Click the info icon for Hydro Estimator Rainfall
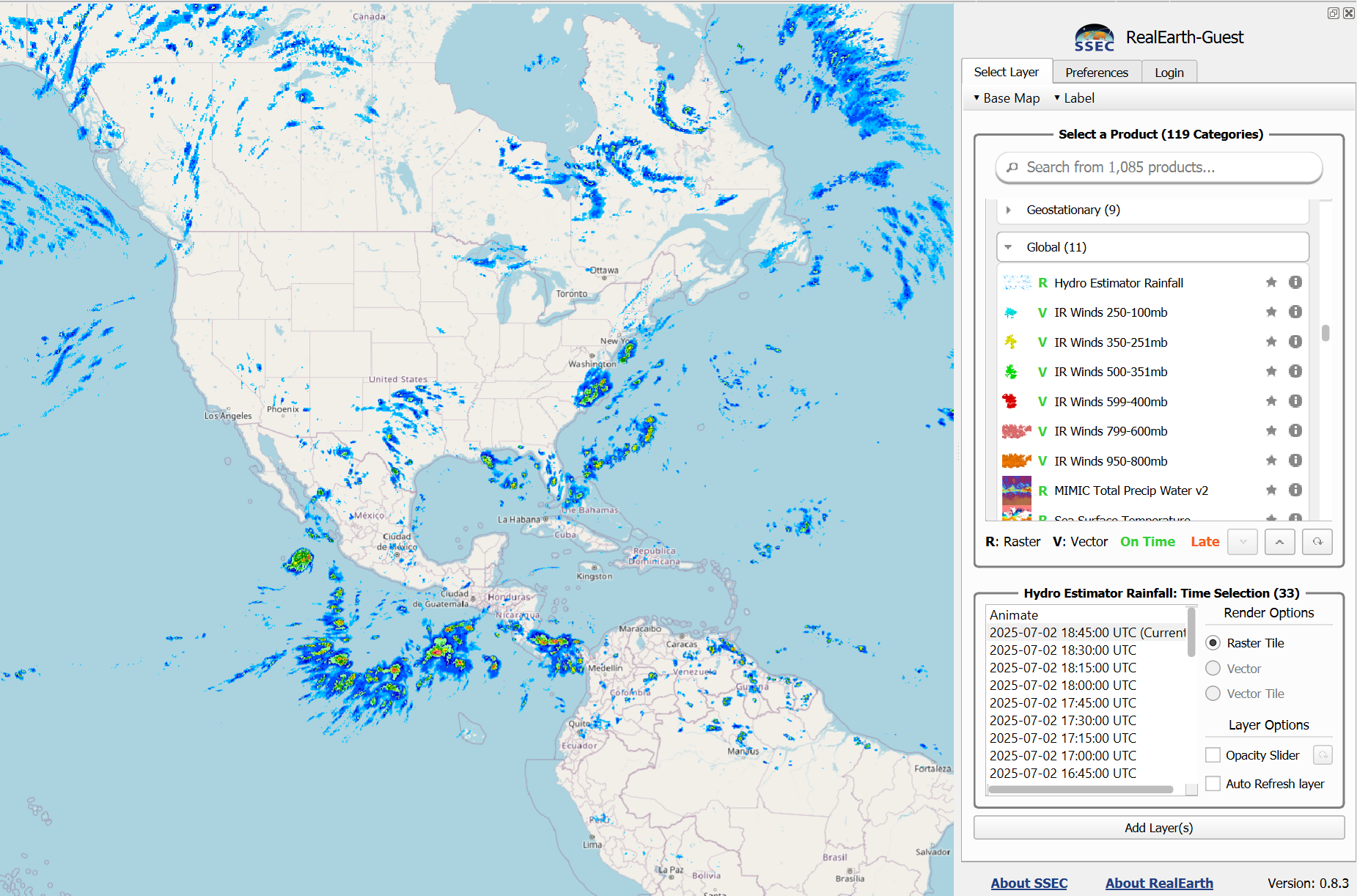 click(1295, 282)
